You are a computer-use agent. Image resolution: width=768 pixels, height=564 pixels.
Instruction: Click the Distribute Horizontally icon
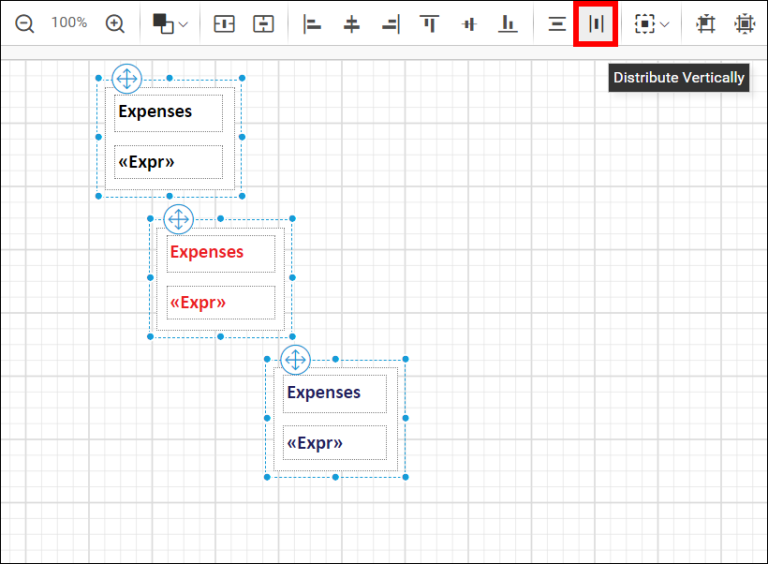tap(557, 23)
